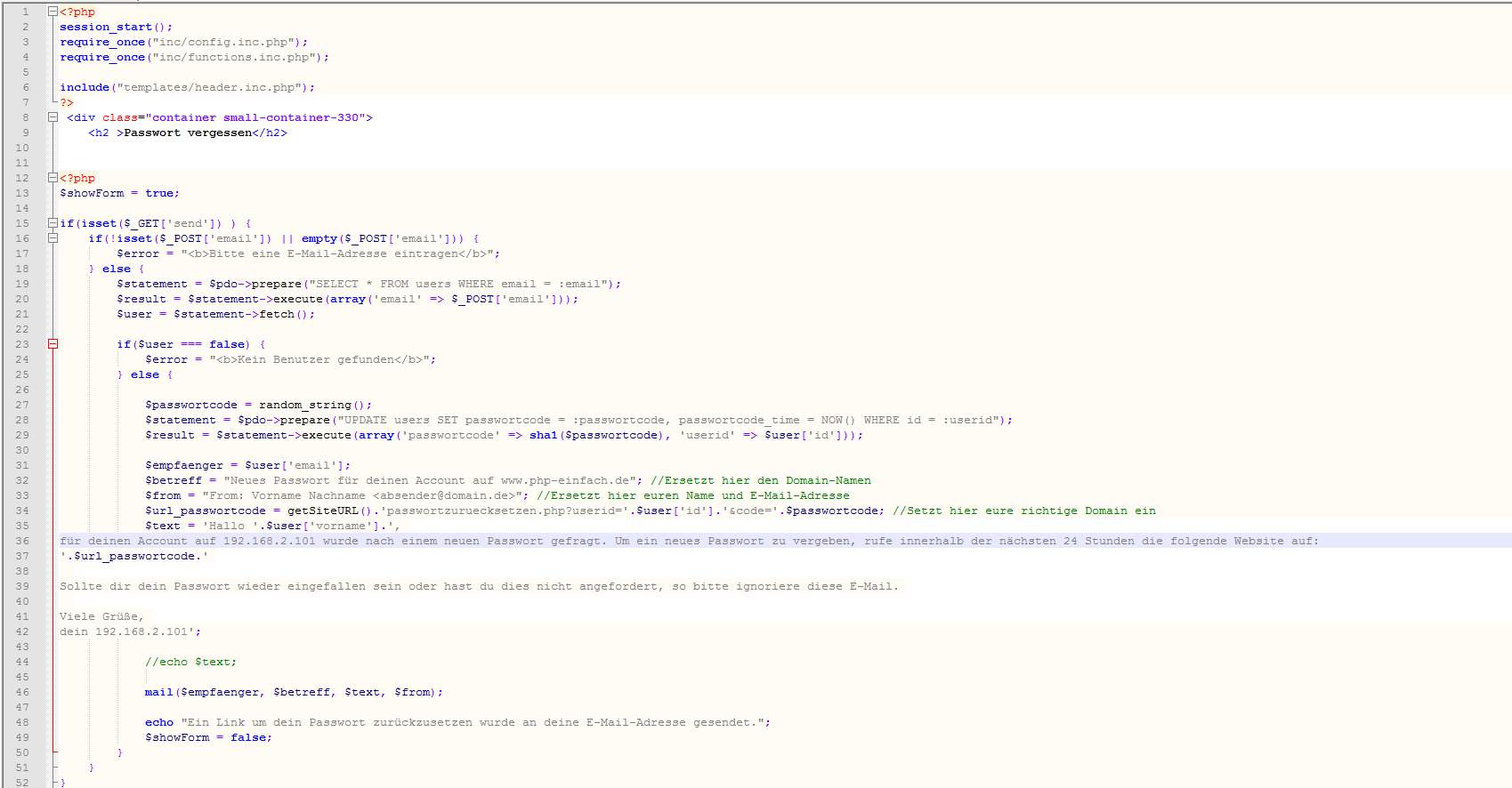Click line number 52 in the margin

[x=22, y=783]
